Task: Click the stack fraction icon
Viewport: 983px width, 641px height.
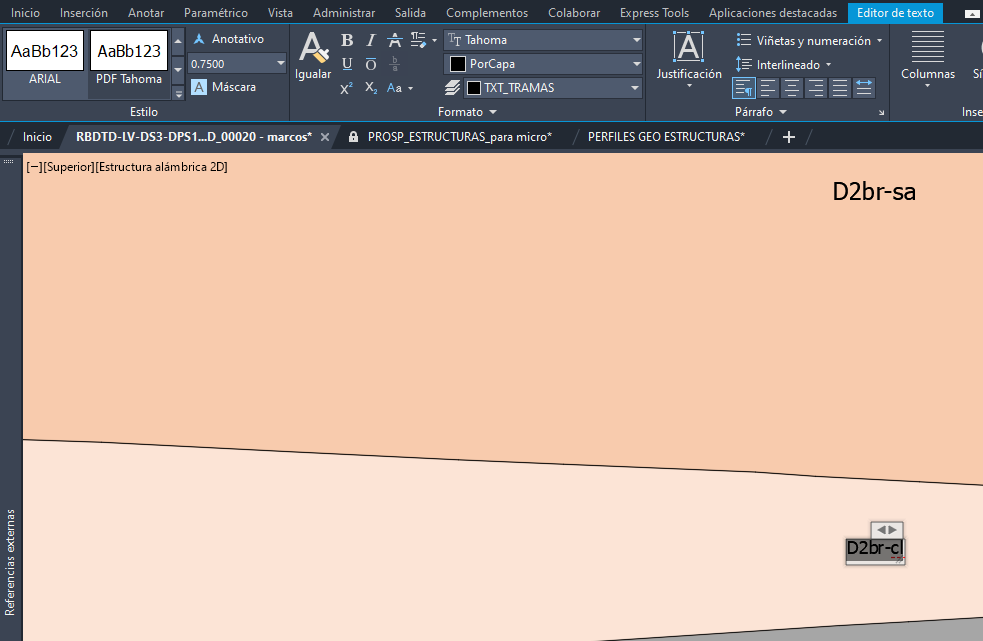Action: 394,64
